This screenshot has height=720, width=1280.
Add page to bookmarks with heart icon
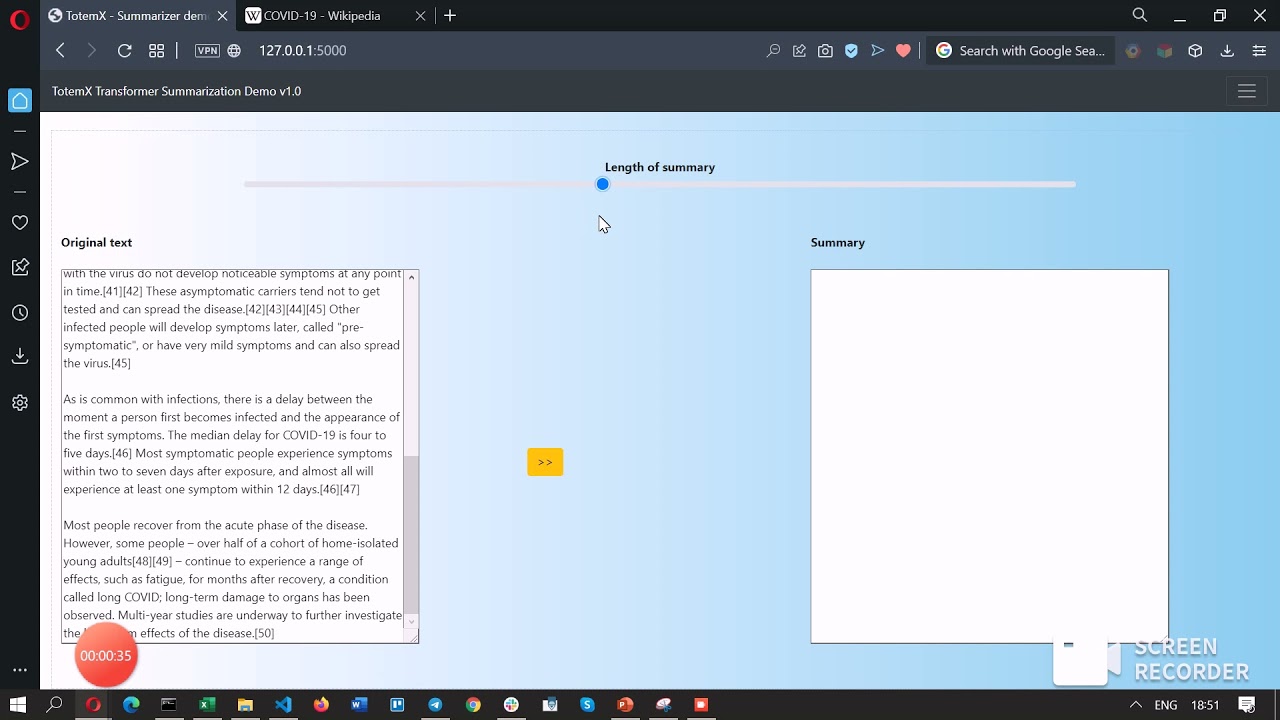(x=903, y=50)
